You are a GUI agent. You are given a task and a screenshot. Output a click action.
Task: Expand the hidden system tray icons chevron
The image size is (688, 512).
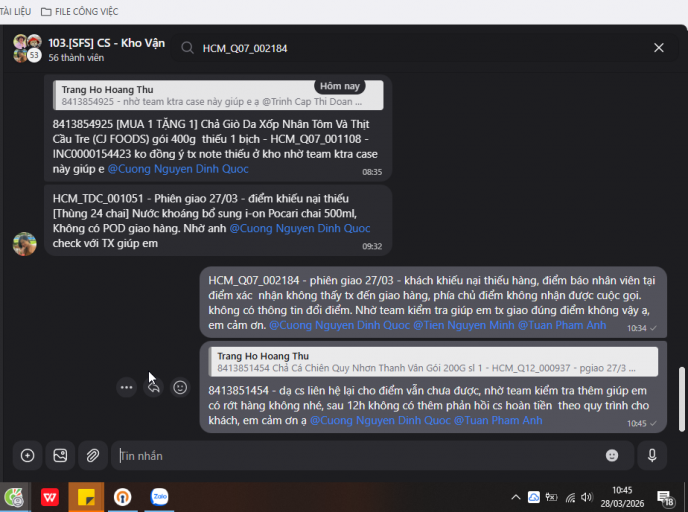pyautogui.click(x=516, y=497)
